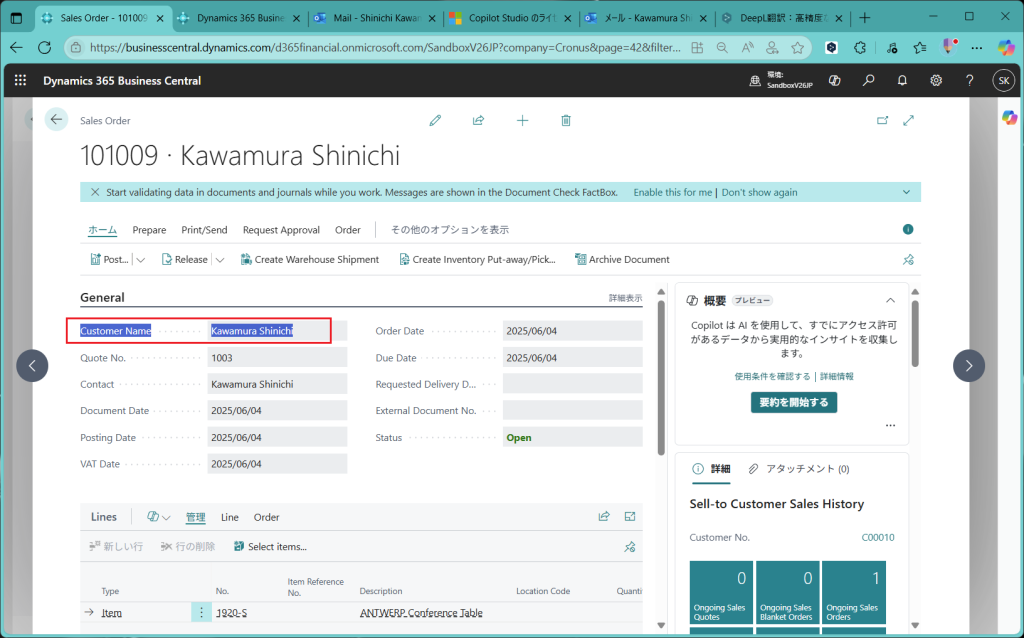The width and height of the screenshot is (1024, 638).
Task: Open the browser extensions puzzle icon
Action: (x=860, y=48)
